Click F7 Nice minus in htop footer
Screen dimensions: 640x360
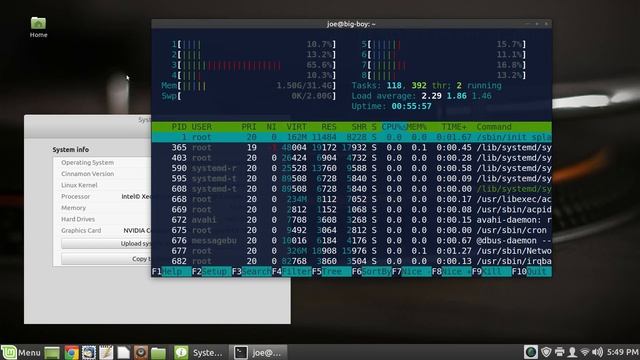pos(411,271)
